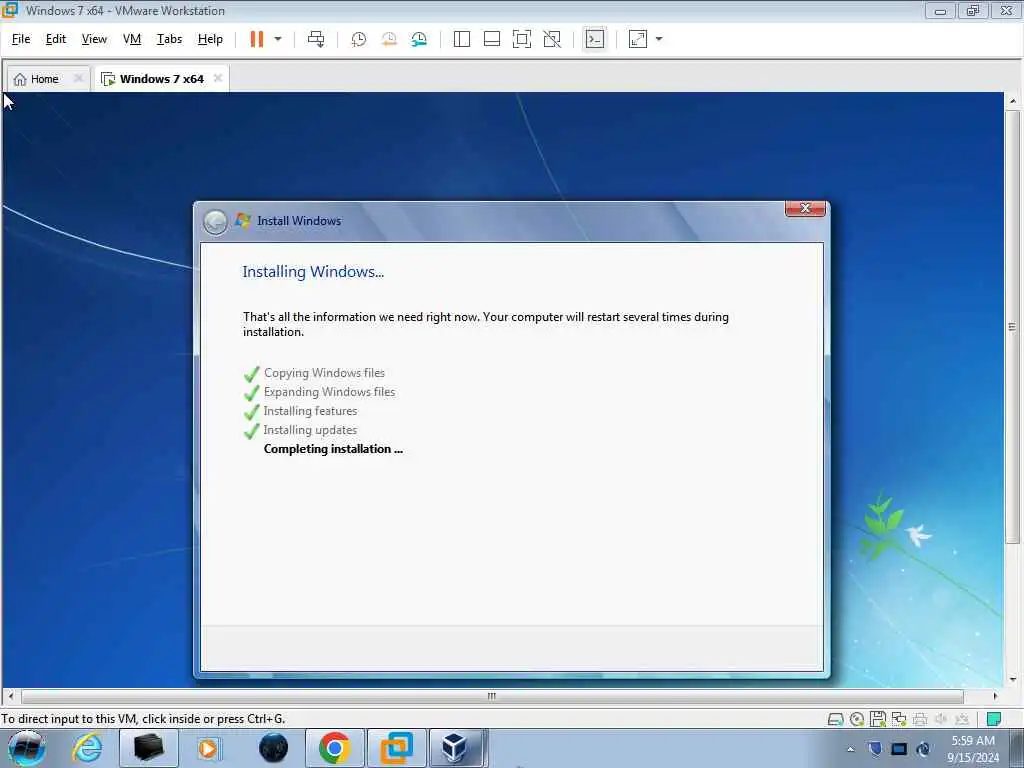The width and height of the screenshot is (1024, 768).
Task: Click the network adapter status icon
Action: pos(899,719)
